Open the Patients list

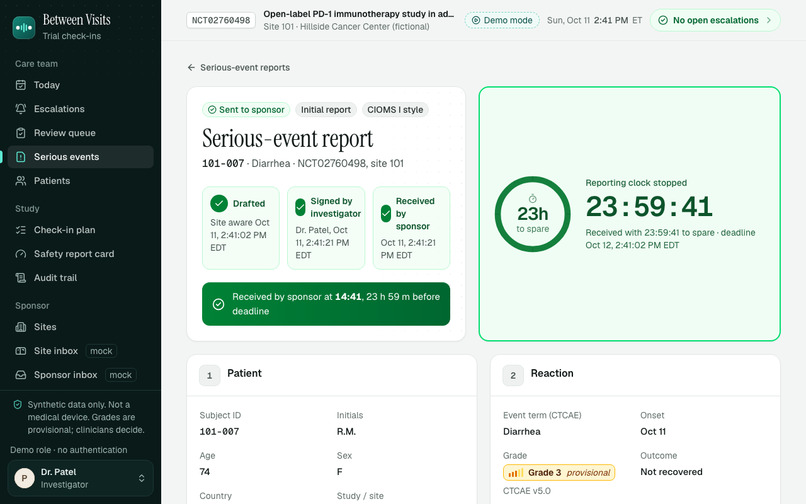(80, 181)
